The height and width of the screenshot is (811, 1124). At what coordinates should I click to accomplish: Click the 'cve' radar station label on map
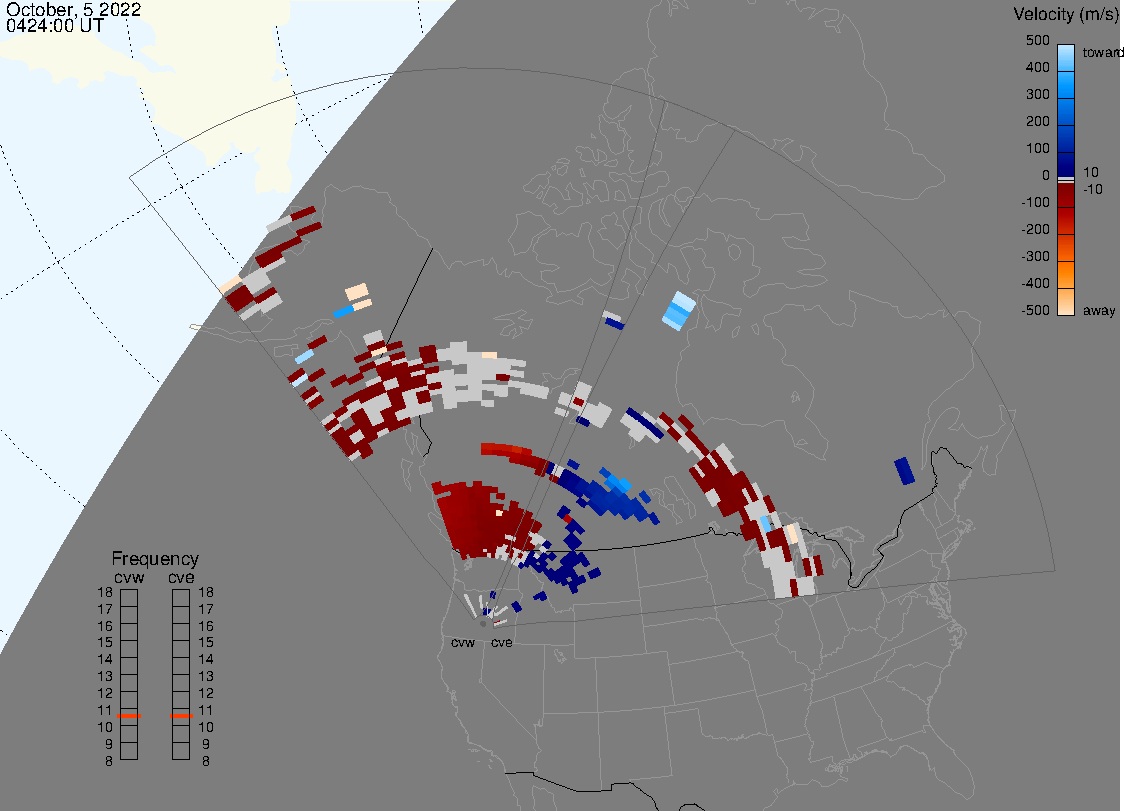click(x=502, y=642)
